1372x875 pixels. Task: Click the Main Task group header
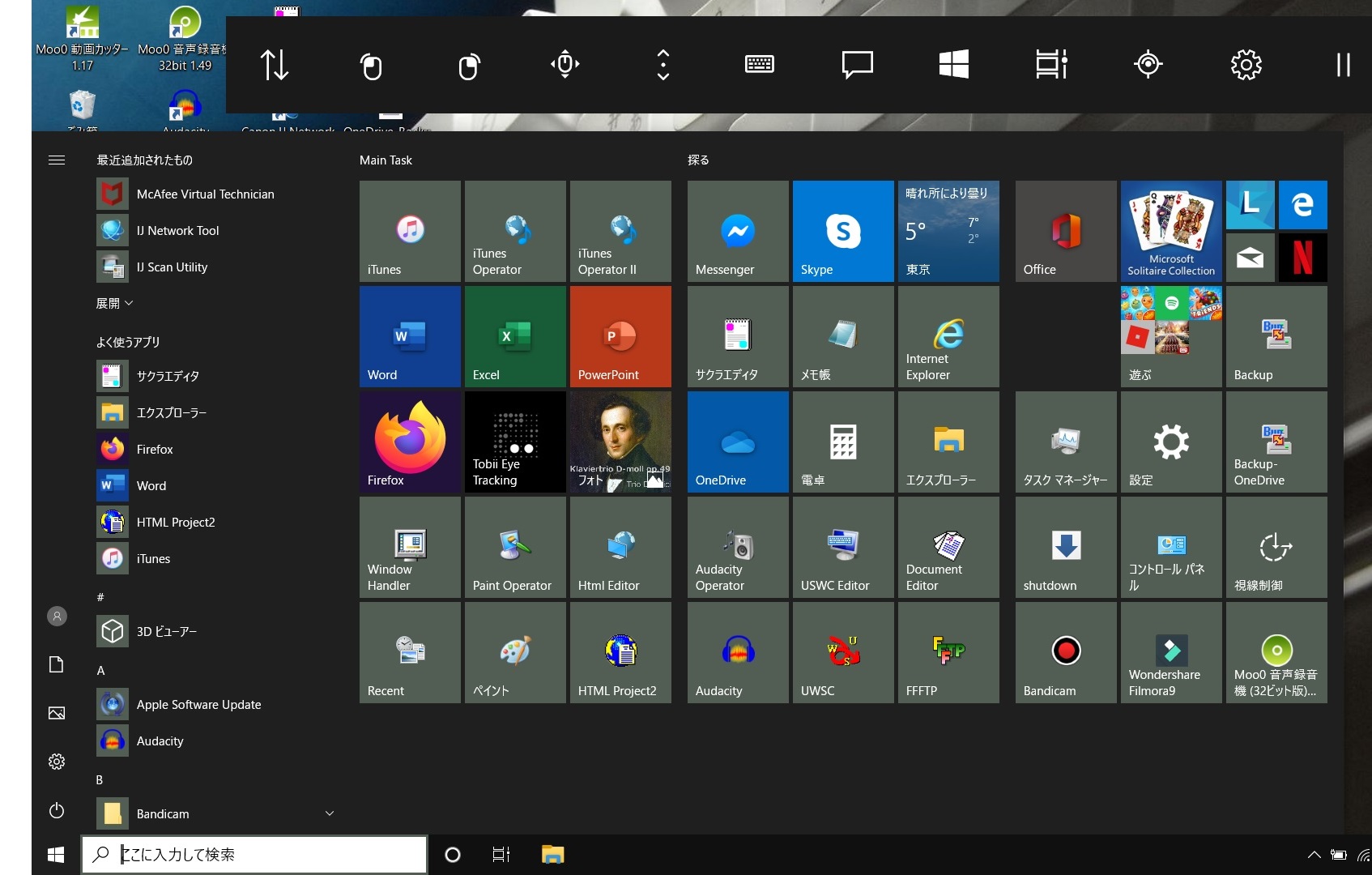tap(386, 160)
